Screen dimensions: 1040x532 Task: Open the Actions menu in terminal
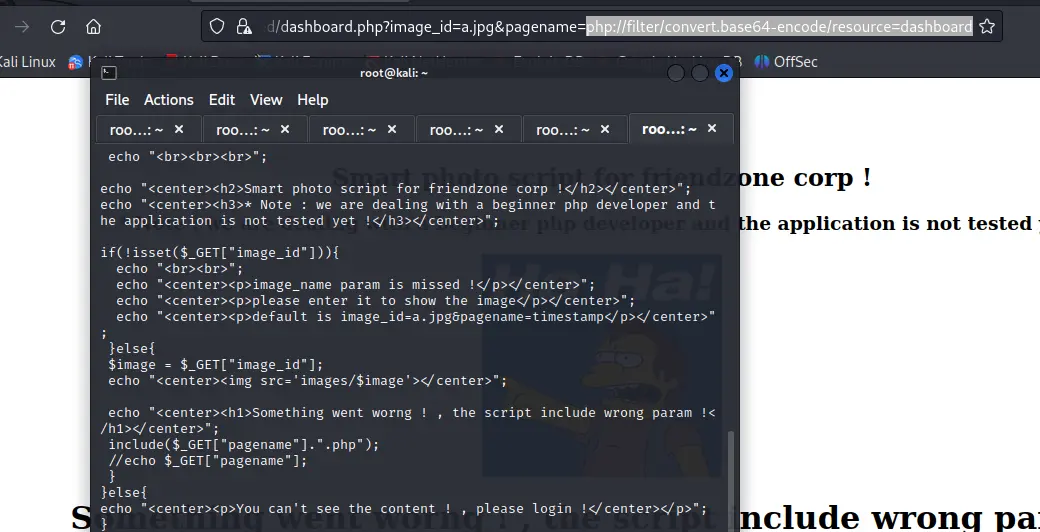point(168,100)
